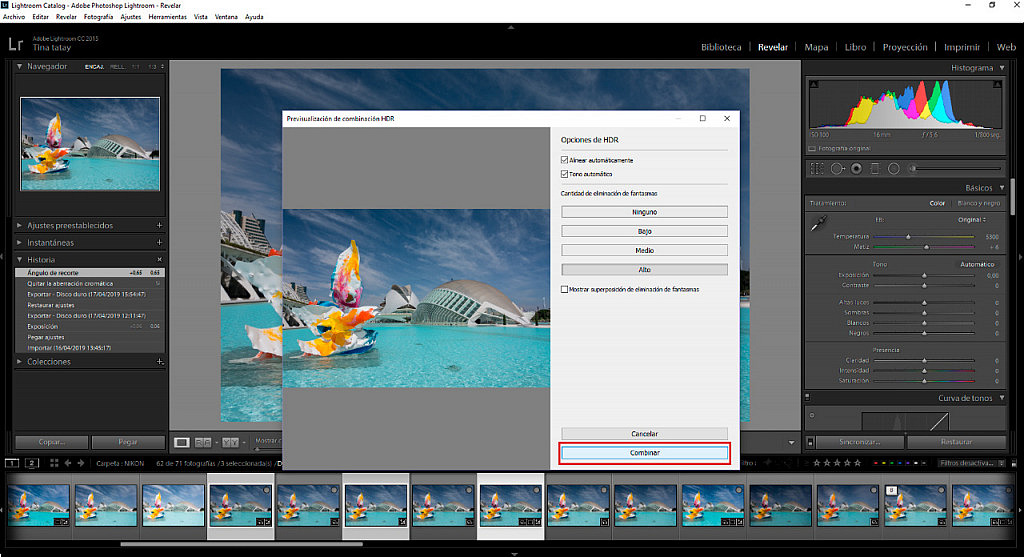Uncheck Alinear automáticamente option
The image size is (1024, 557).
click(565, 160)
